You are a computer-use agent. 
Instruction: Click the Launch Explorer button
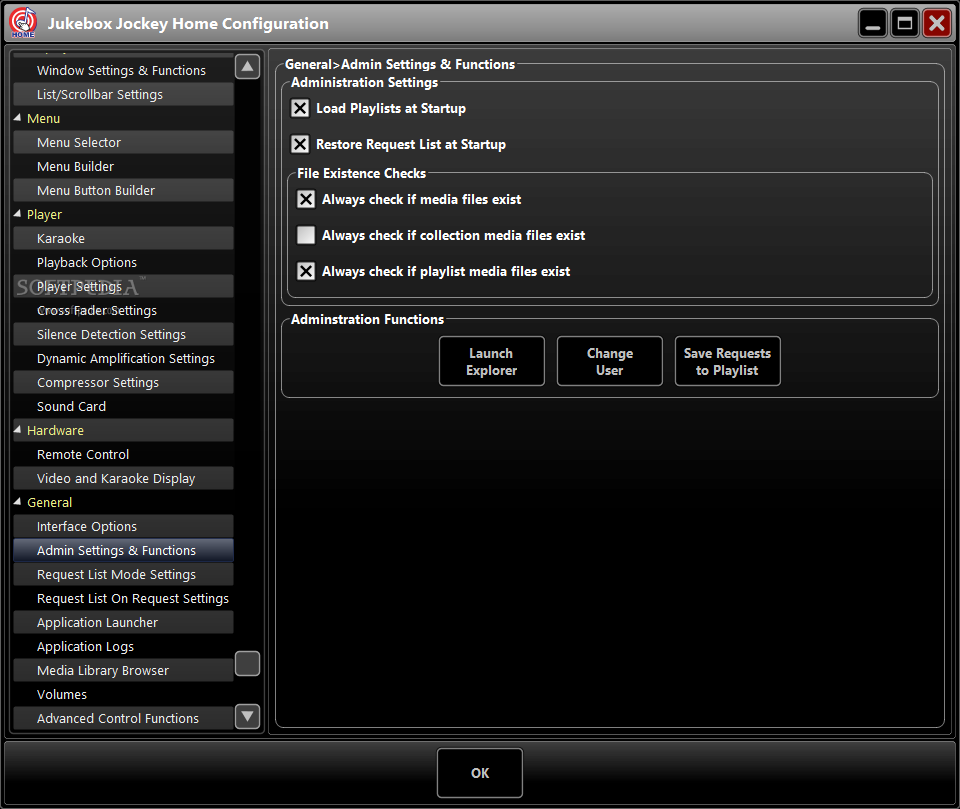[492, 361]
